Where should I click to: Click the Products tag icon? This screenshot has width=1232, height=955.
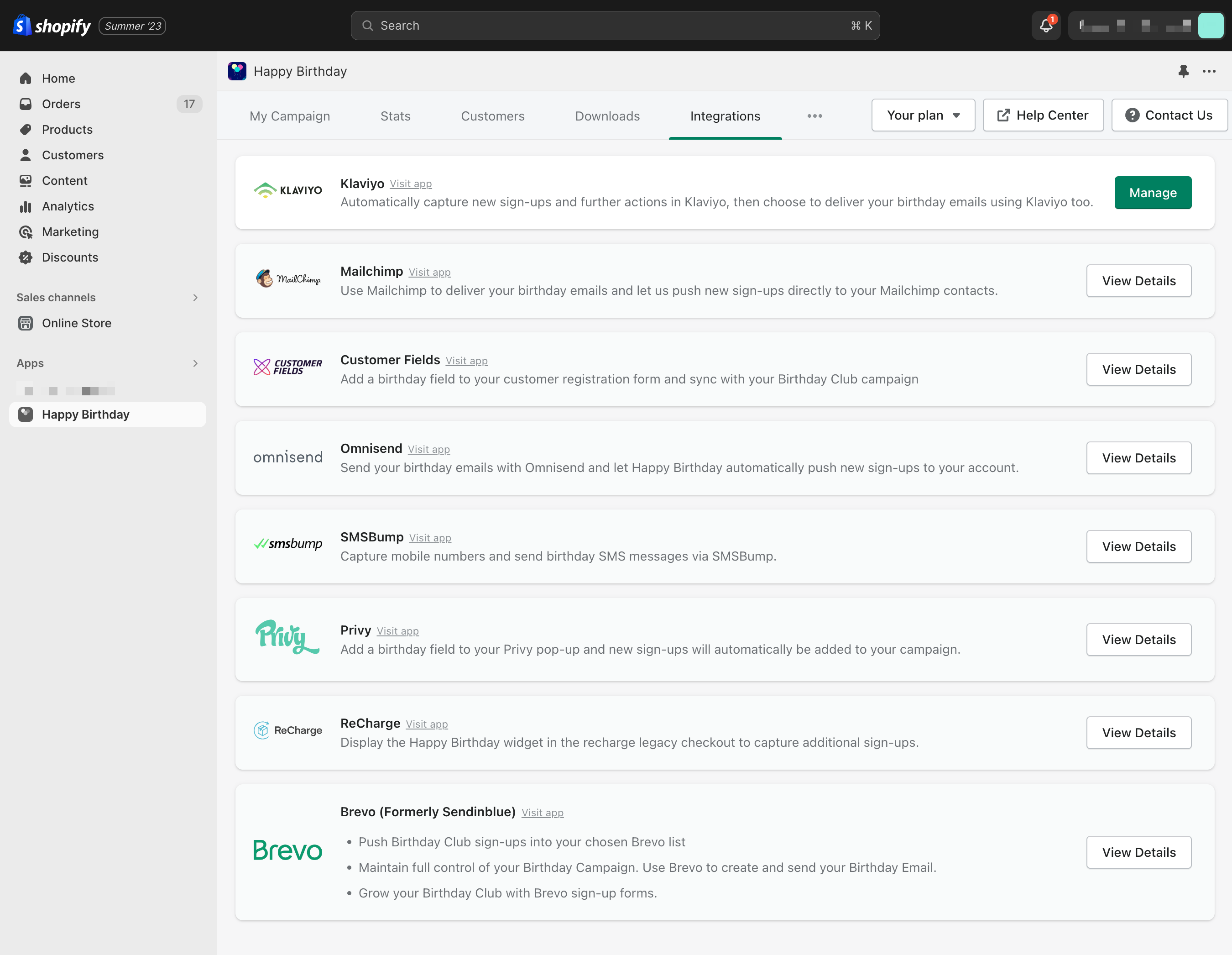pos(26,129)
